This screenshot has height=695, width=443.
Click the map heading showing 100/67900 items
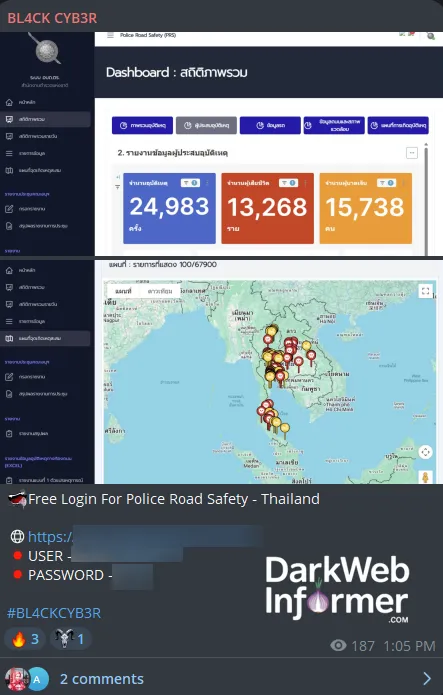pyautogui.click(x=163, y=265)
